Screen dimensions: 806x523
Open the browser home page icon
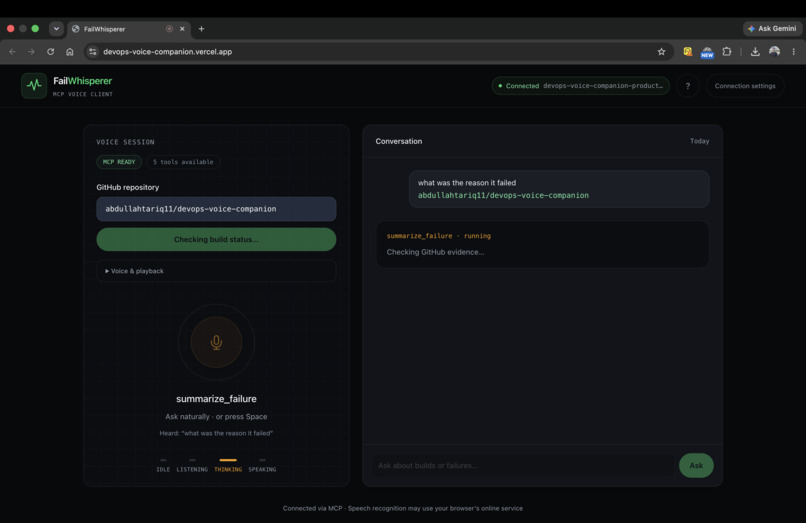coord(70,51)
